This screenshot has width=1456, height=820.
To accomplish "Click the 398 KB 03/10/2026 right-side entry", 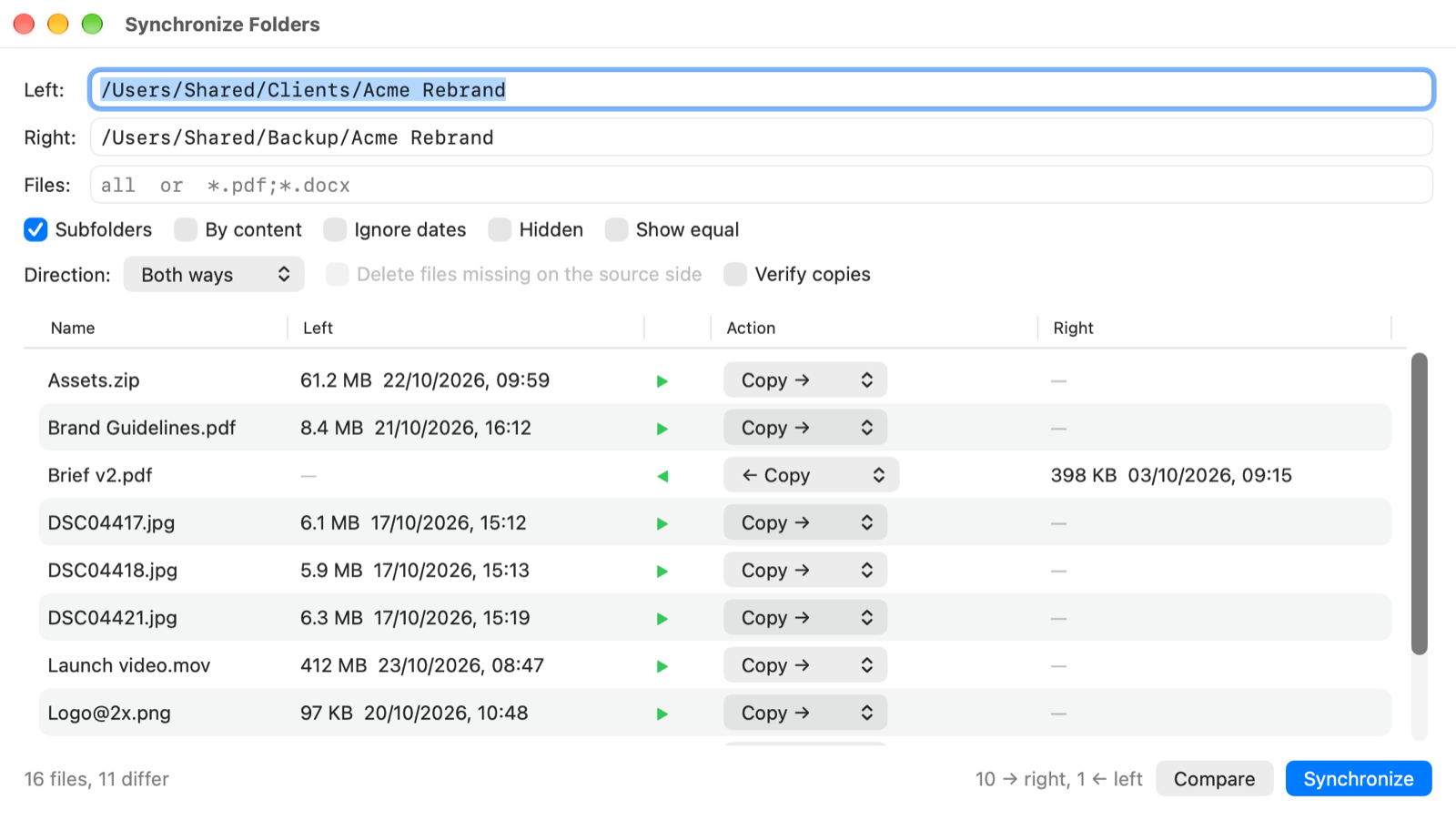I will pyautogui.click(x=1171, y=475).
